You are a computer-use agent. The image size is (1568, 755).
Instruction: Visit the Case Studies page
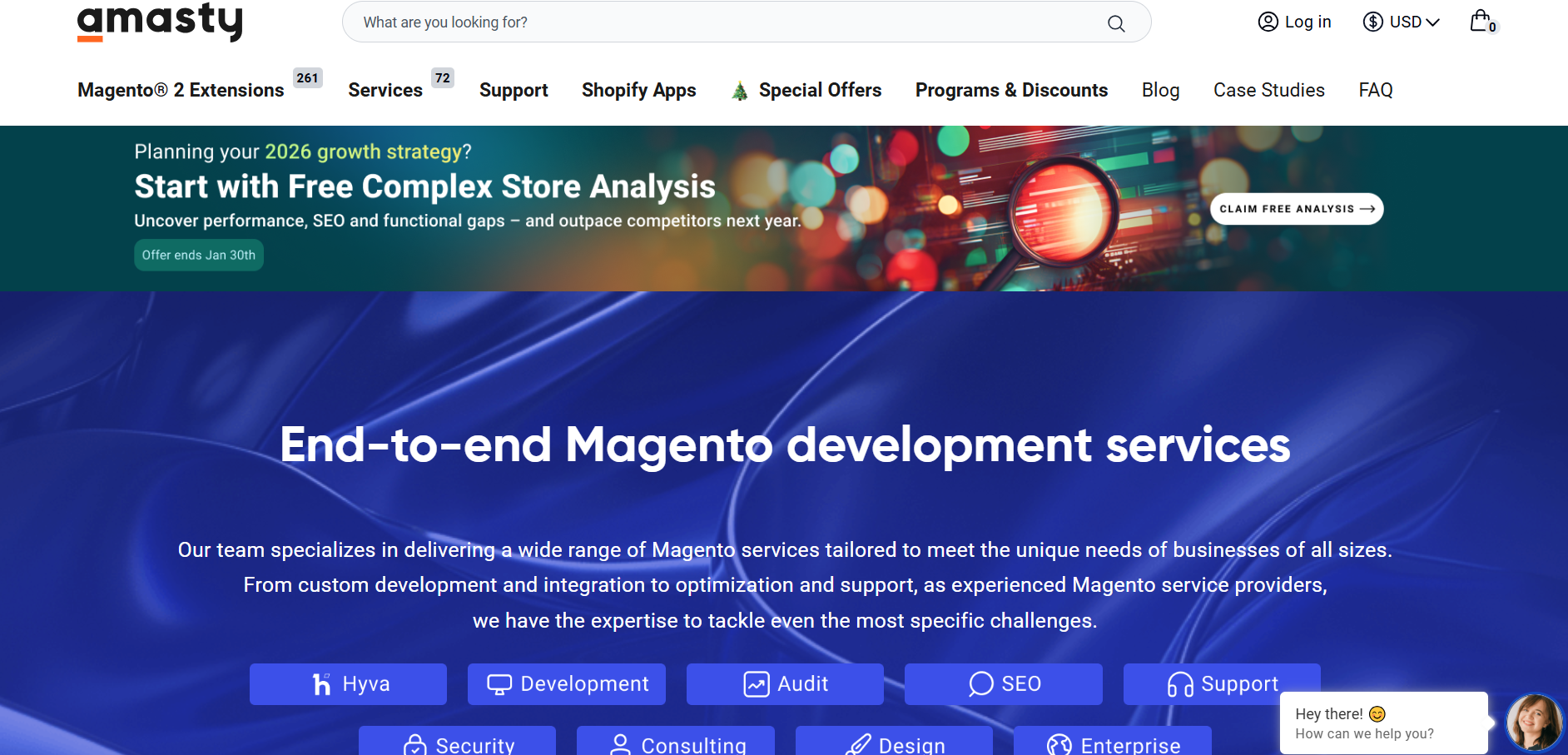(1268, 90)
